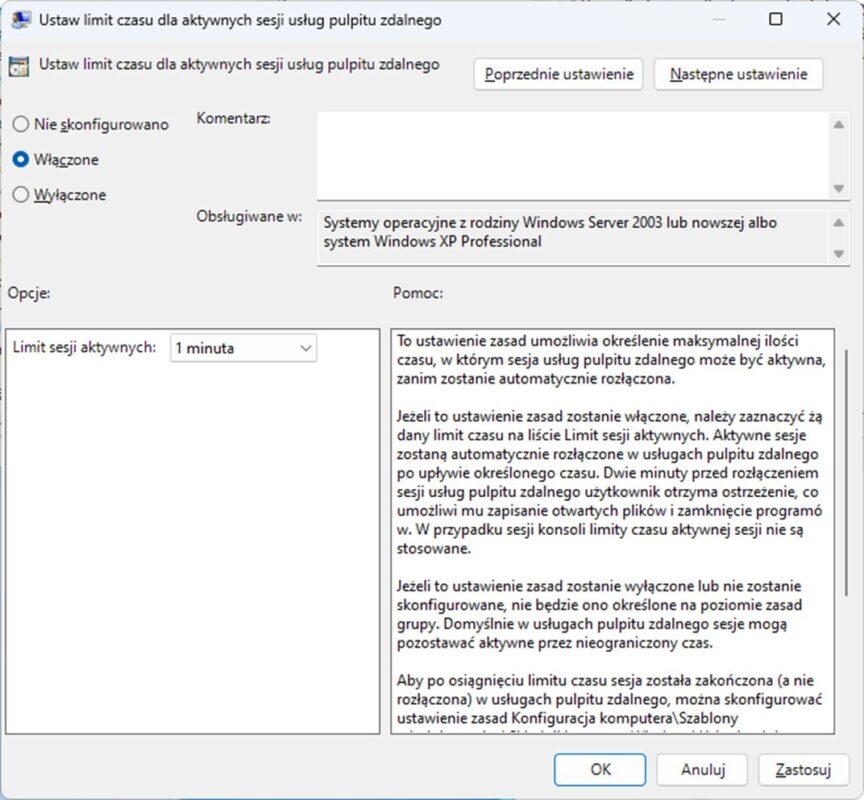Go to "Następne ustawienie"
The image size is (864, 800).
(738, 74)
